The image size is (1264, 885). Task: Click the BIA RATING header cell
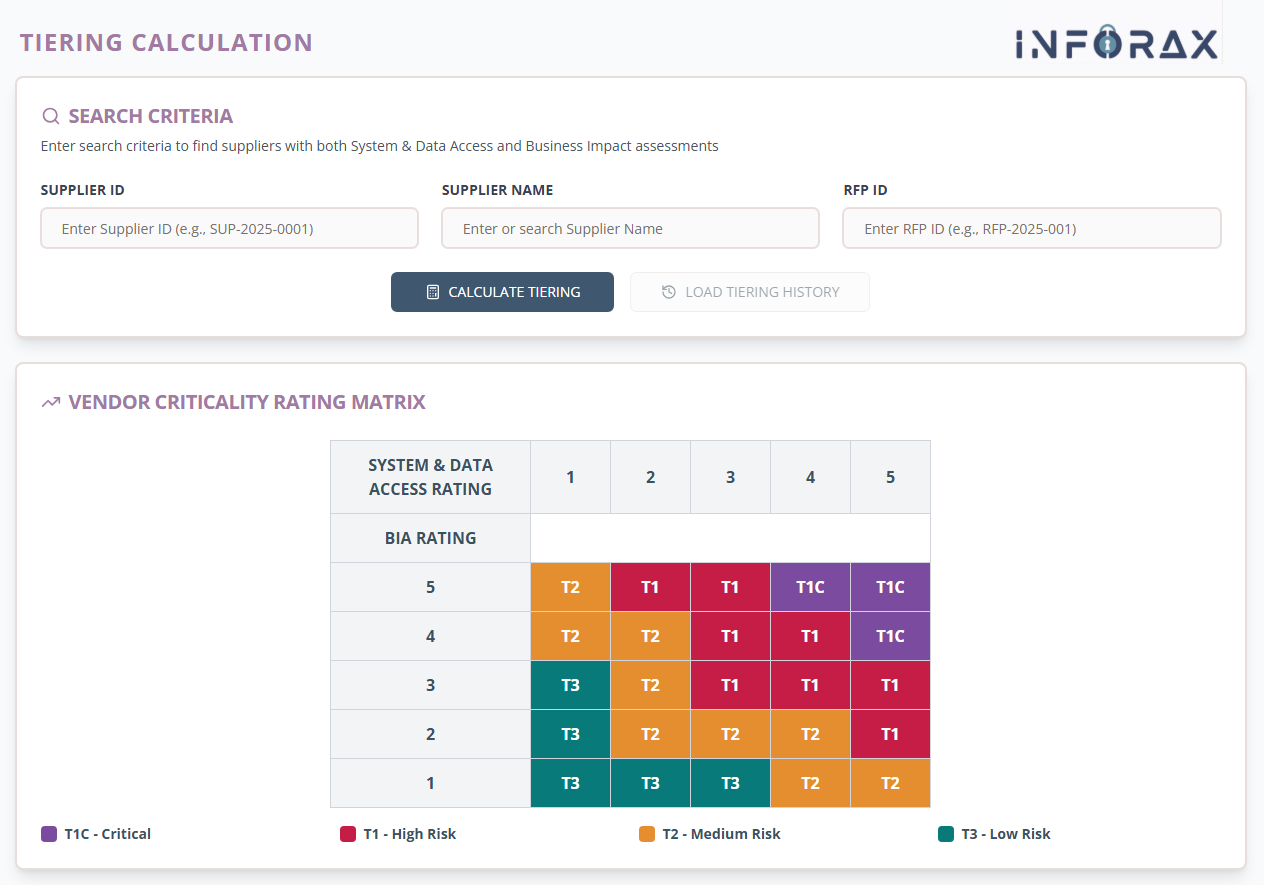(430, 537)
